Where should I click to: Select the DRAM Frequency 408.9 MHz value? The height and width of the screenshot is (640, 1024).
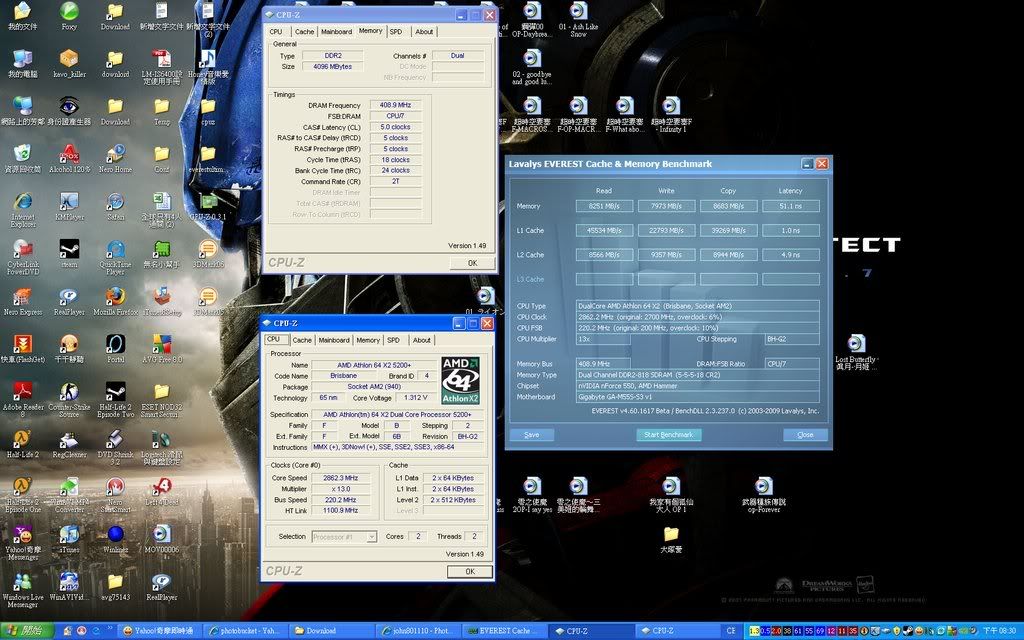[396, 105]
